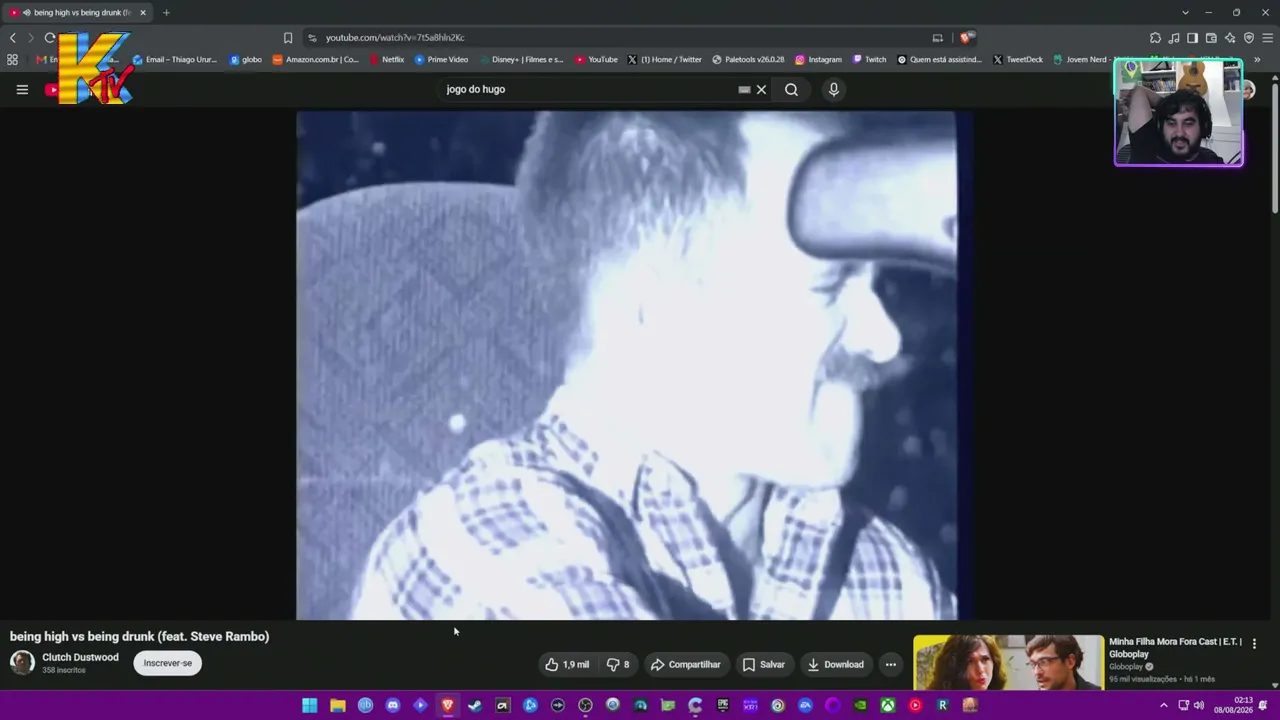The image size is (1280, 720).
Task: Open new browser tab
Action: click(x=166, y=13)
